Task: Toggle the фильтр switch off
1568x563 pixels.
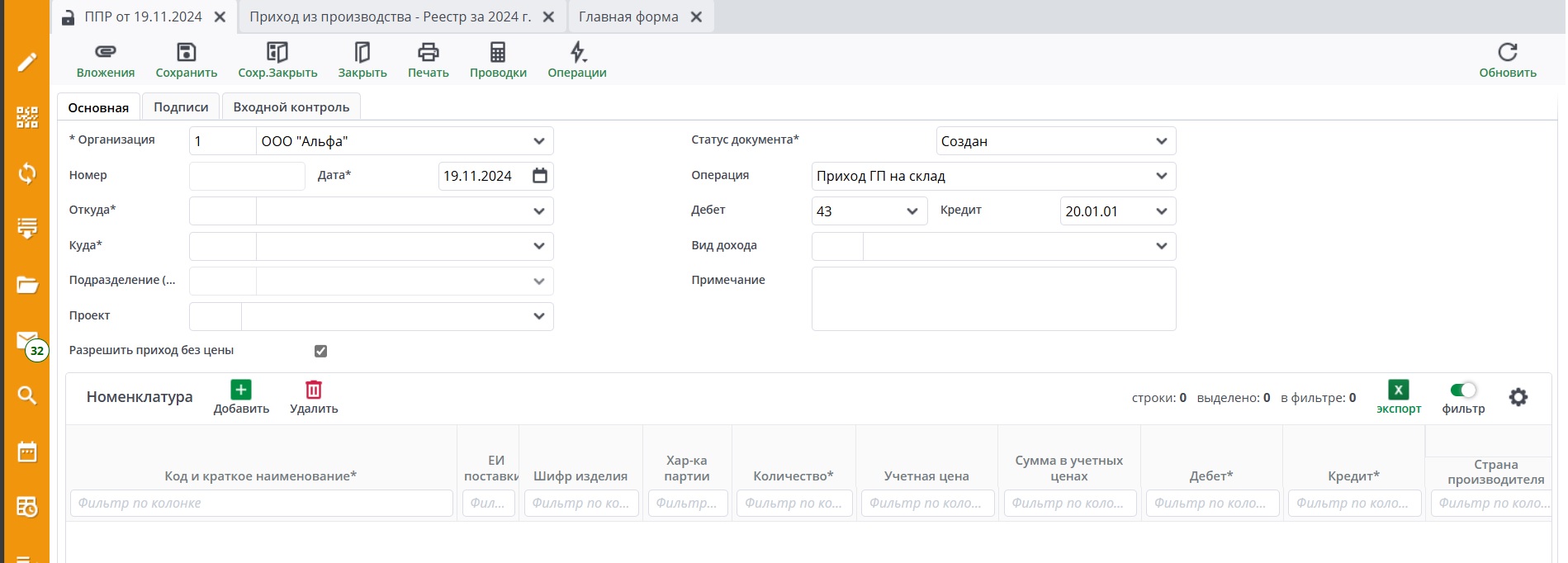Action: coord(1462,390)
